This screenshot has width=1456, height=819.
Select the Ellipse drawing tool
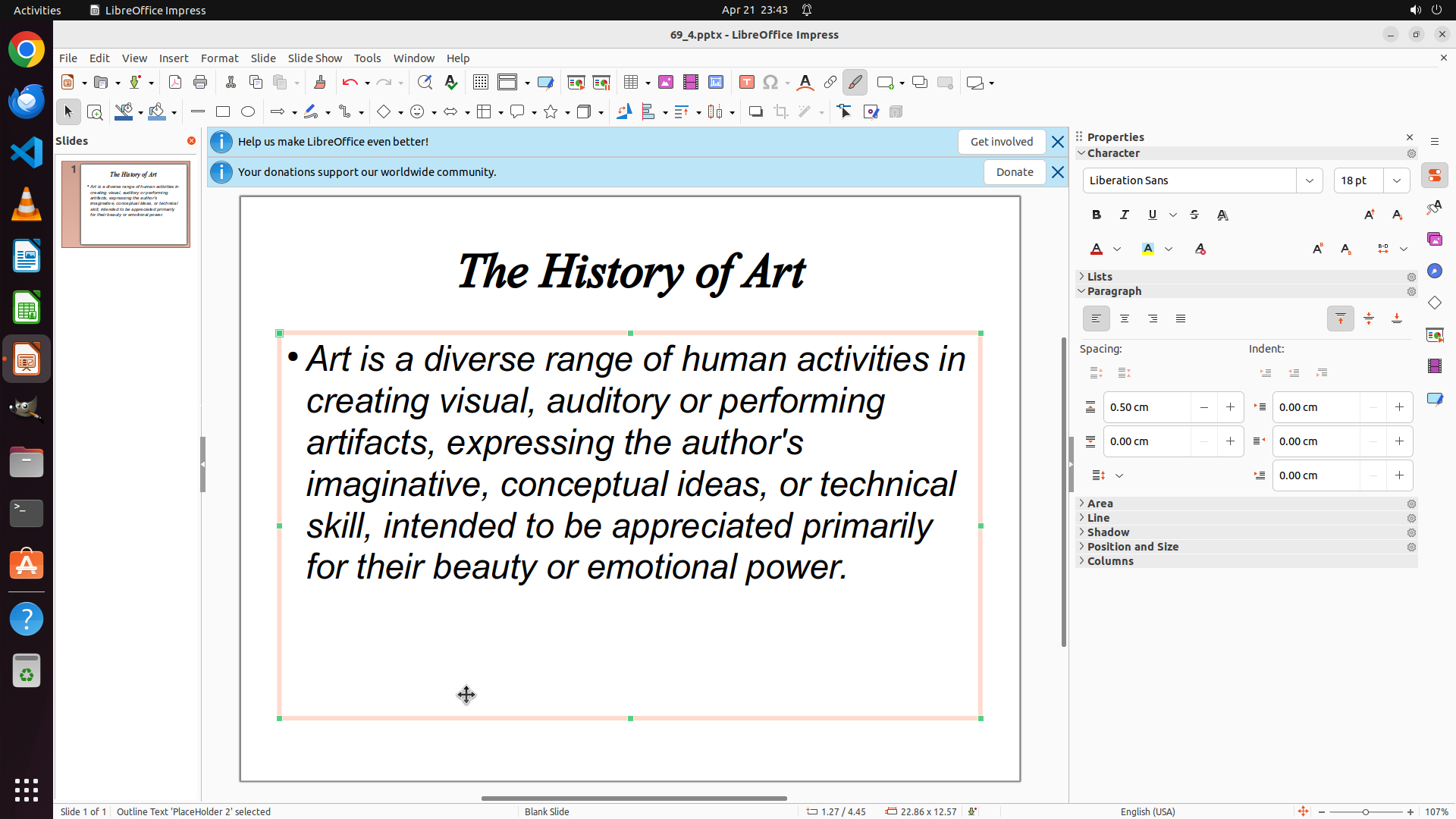coord(248,112)
